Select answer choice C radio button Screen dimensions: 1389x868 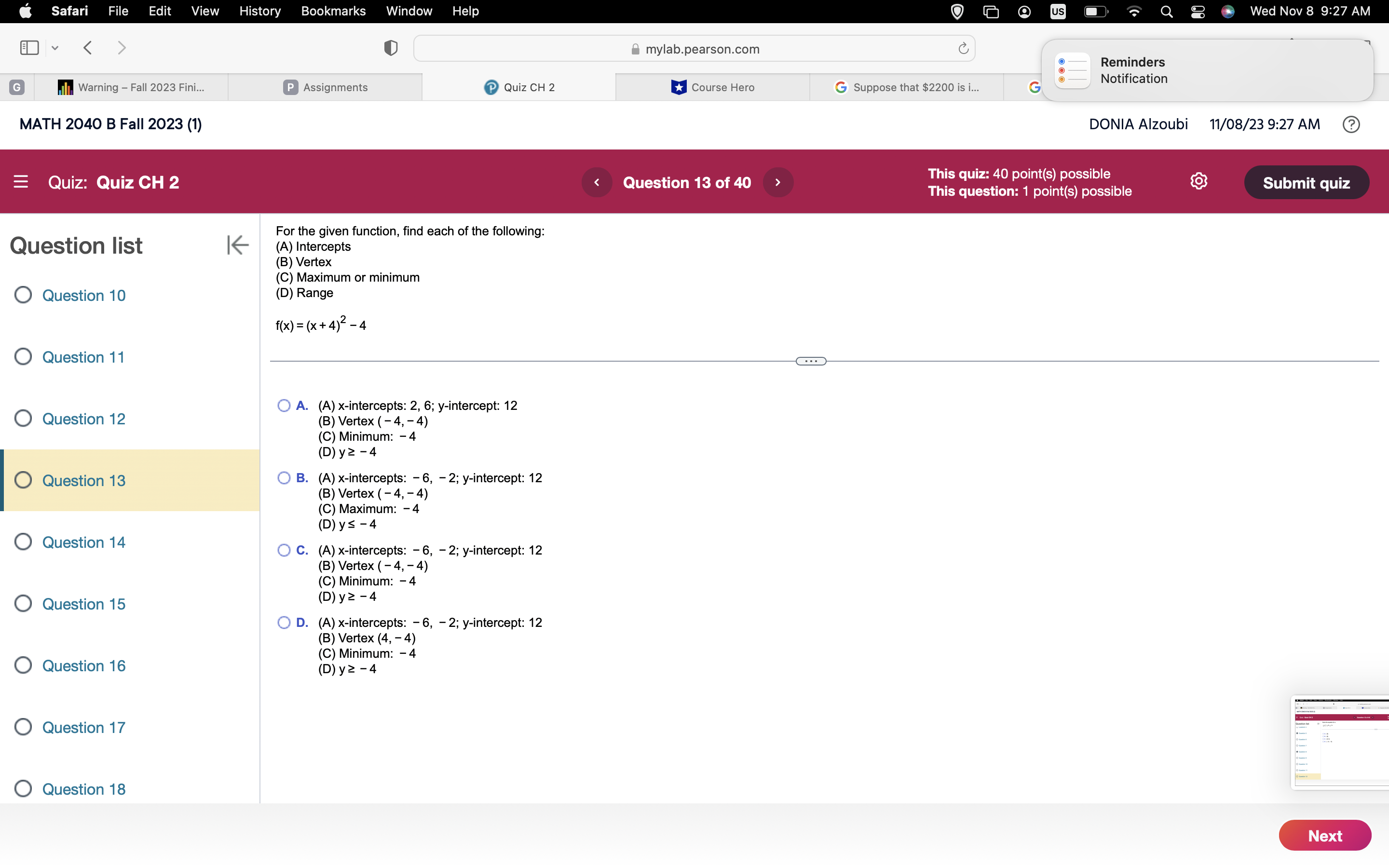click(x=284, y=550)
